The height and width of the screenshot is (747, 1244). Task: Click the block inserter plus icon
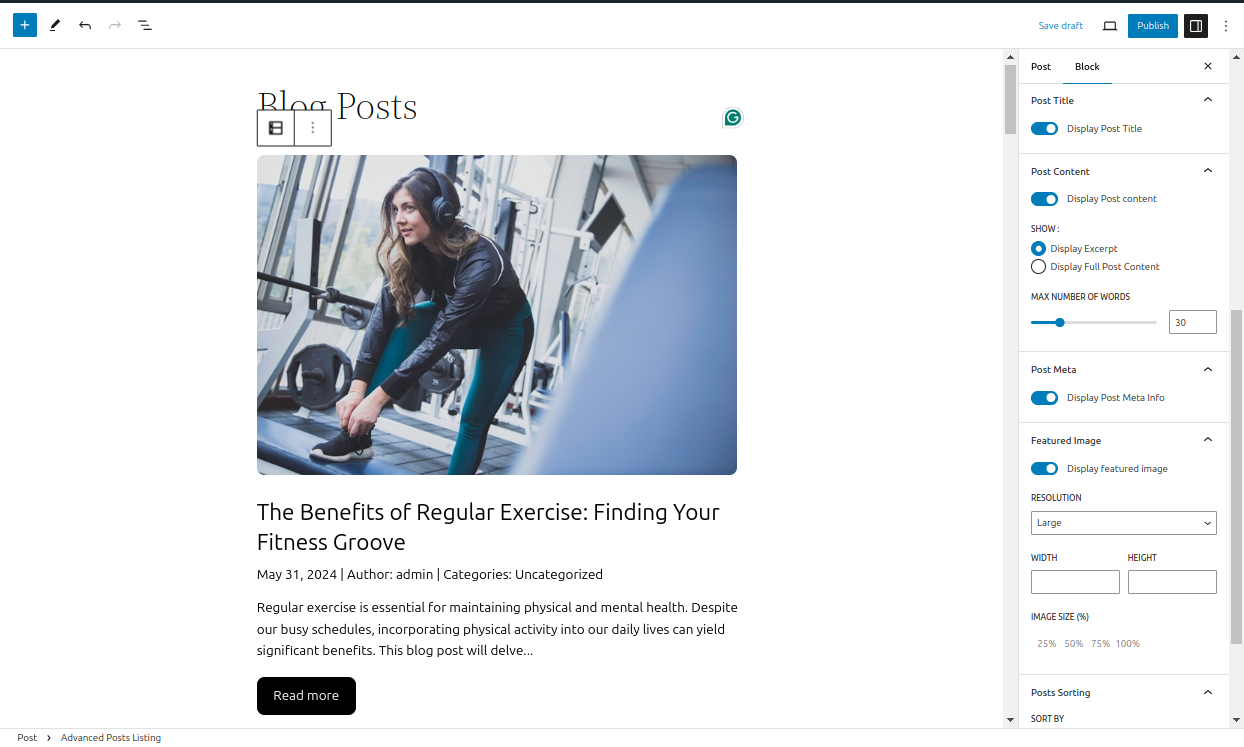[x=25, y=25]
